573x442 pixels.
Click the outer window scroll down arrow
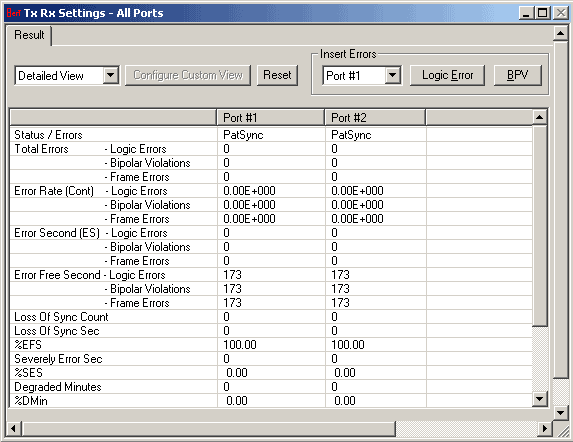point(560,413)
